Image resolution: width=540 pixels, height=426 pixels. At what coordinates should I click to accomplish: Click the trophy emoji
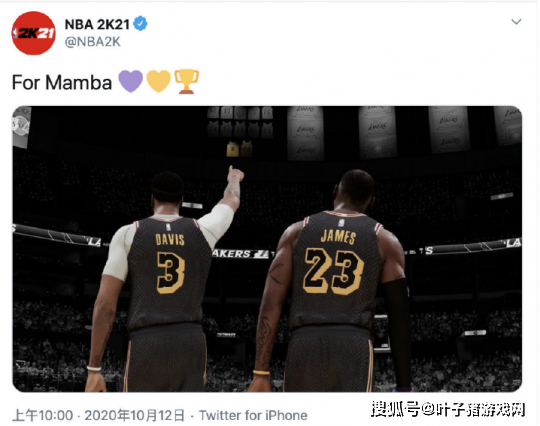(x=186, y=81)
